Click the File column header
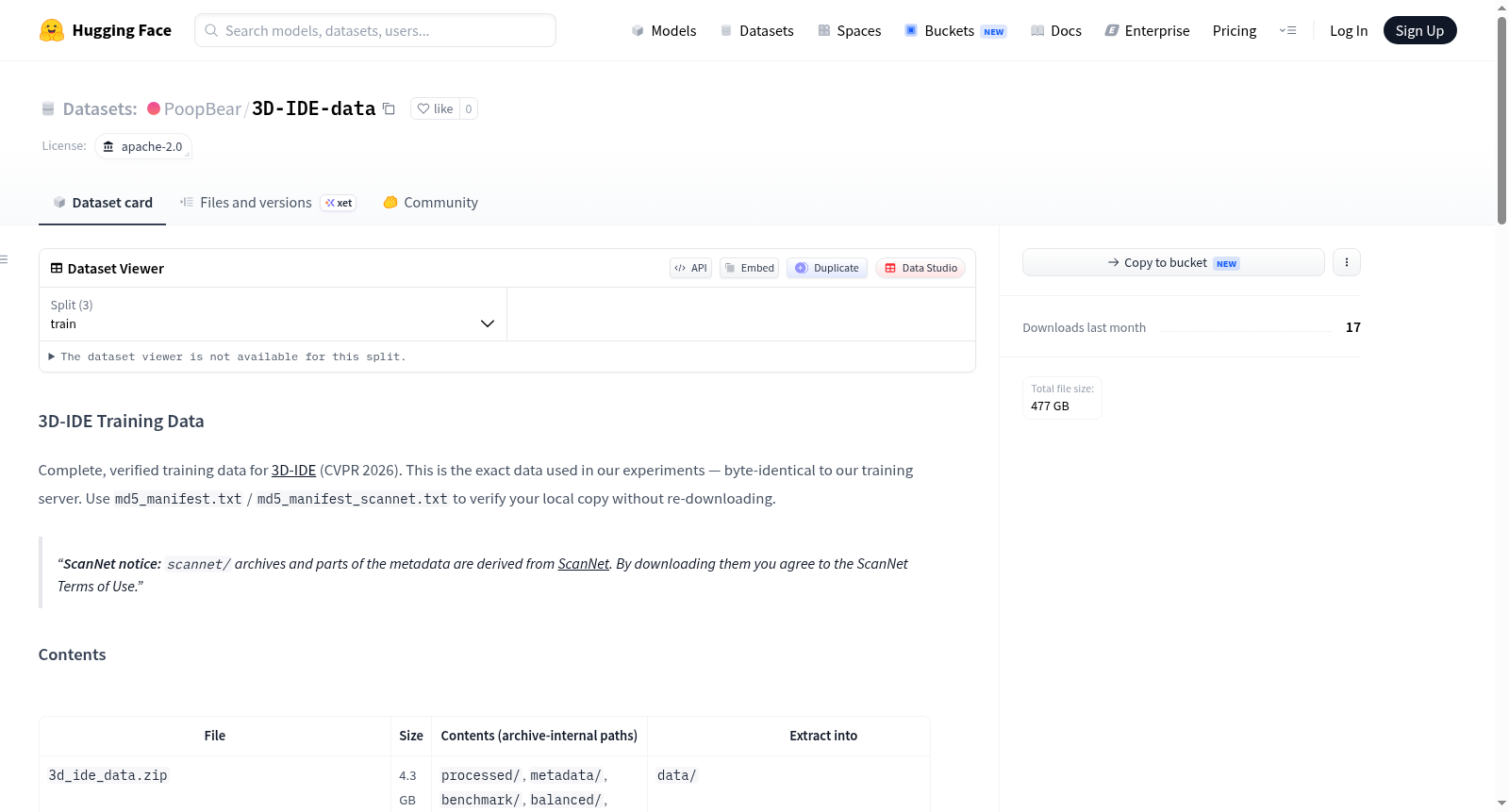Screen dimensions: 1509x812 [215, 736]
